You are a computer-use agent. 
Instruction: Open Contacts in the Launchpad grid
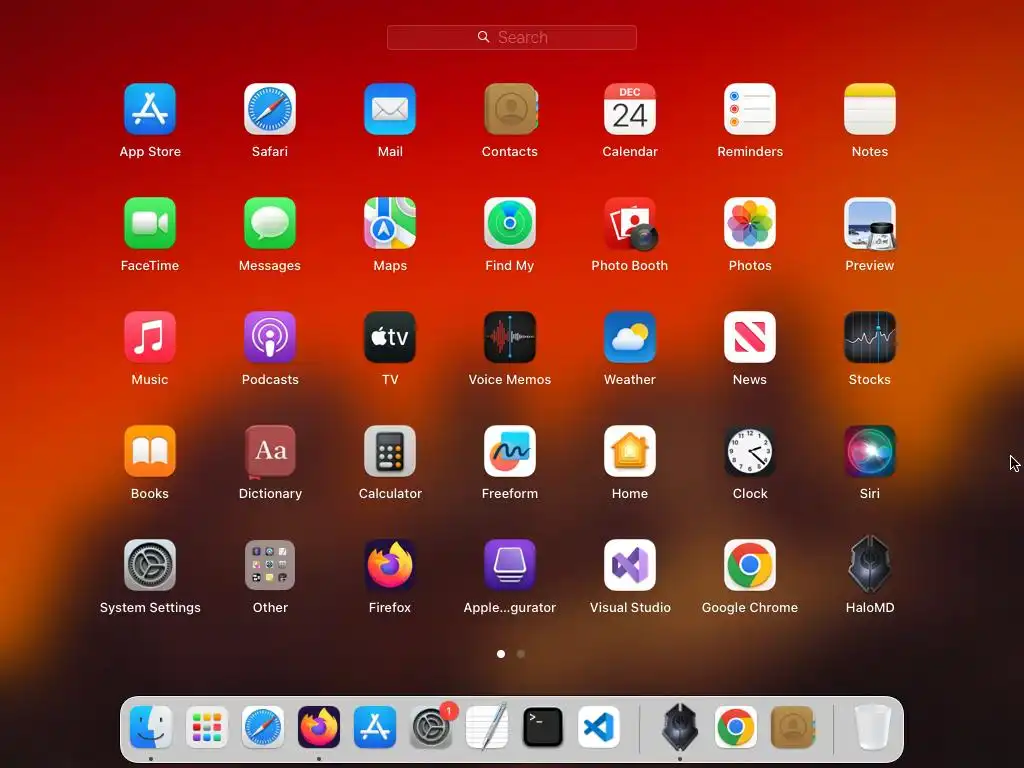[x=510, y=109]
